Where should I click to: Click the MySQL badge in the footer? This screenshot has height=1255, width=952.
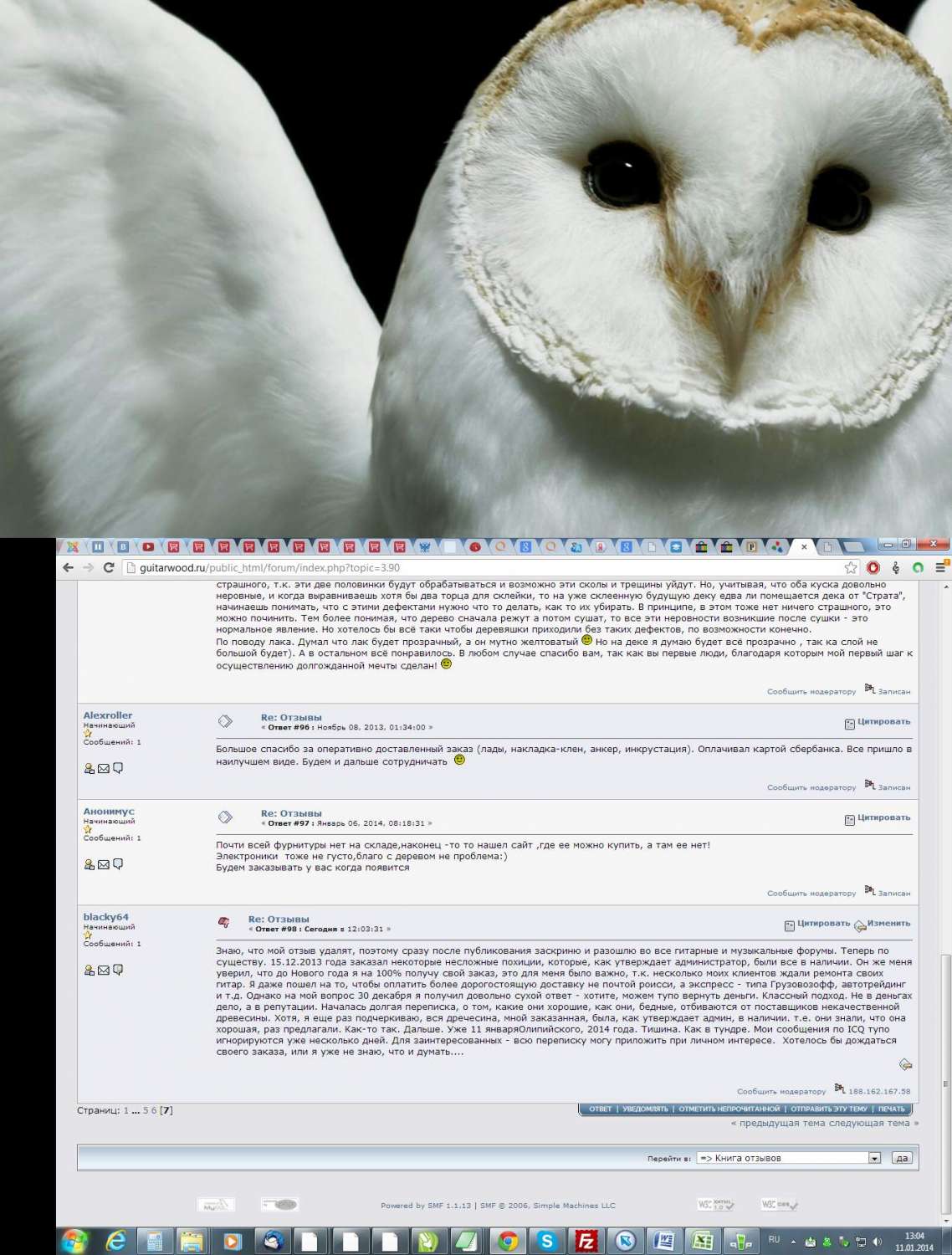[x=216, y=1205]
